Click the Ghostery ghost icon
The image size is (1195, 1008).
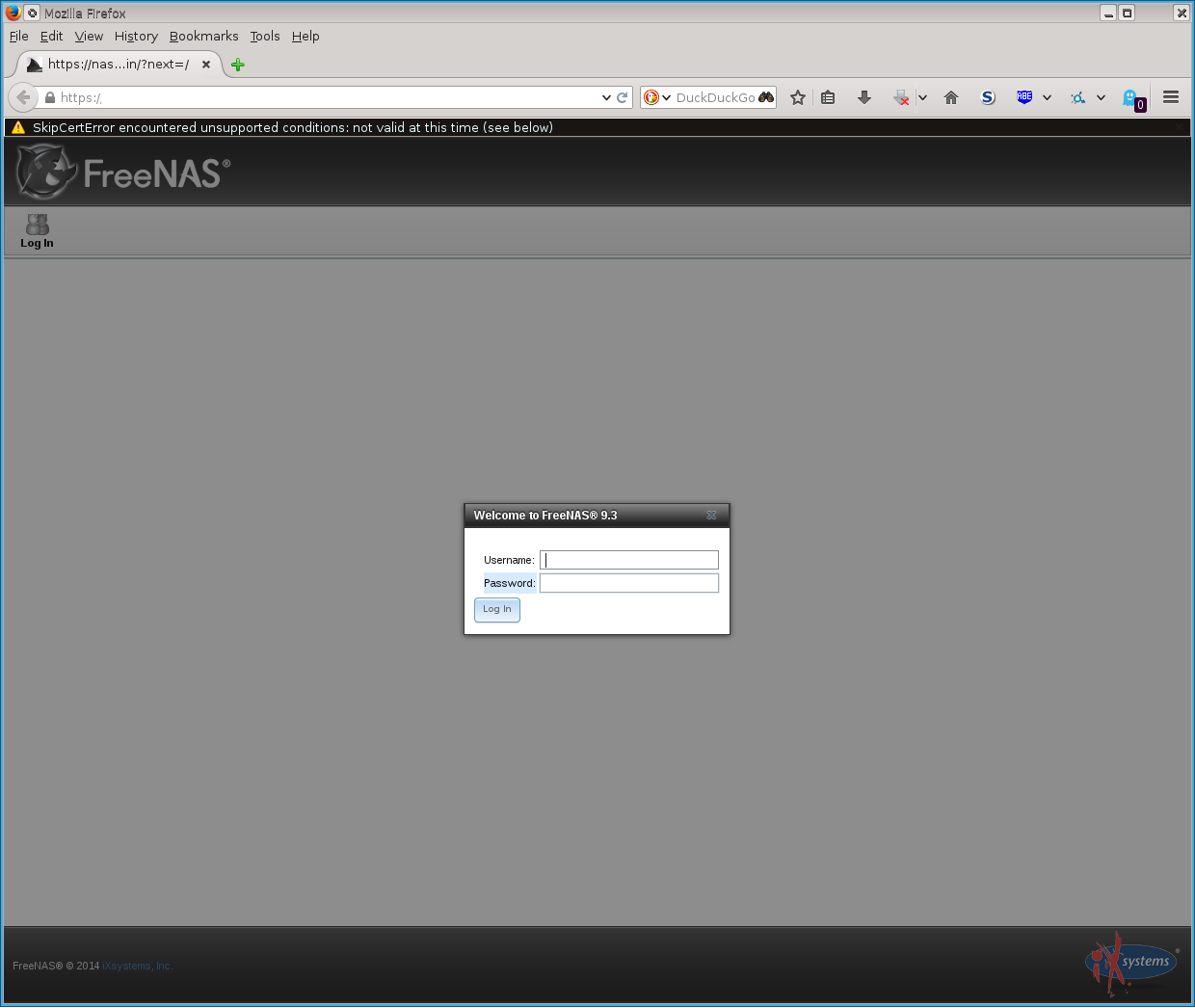1131,98
